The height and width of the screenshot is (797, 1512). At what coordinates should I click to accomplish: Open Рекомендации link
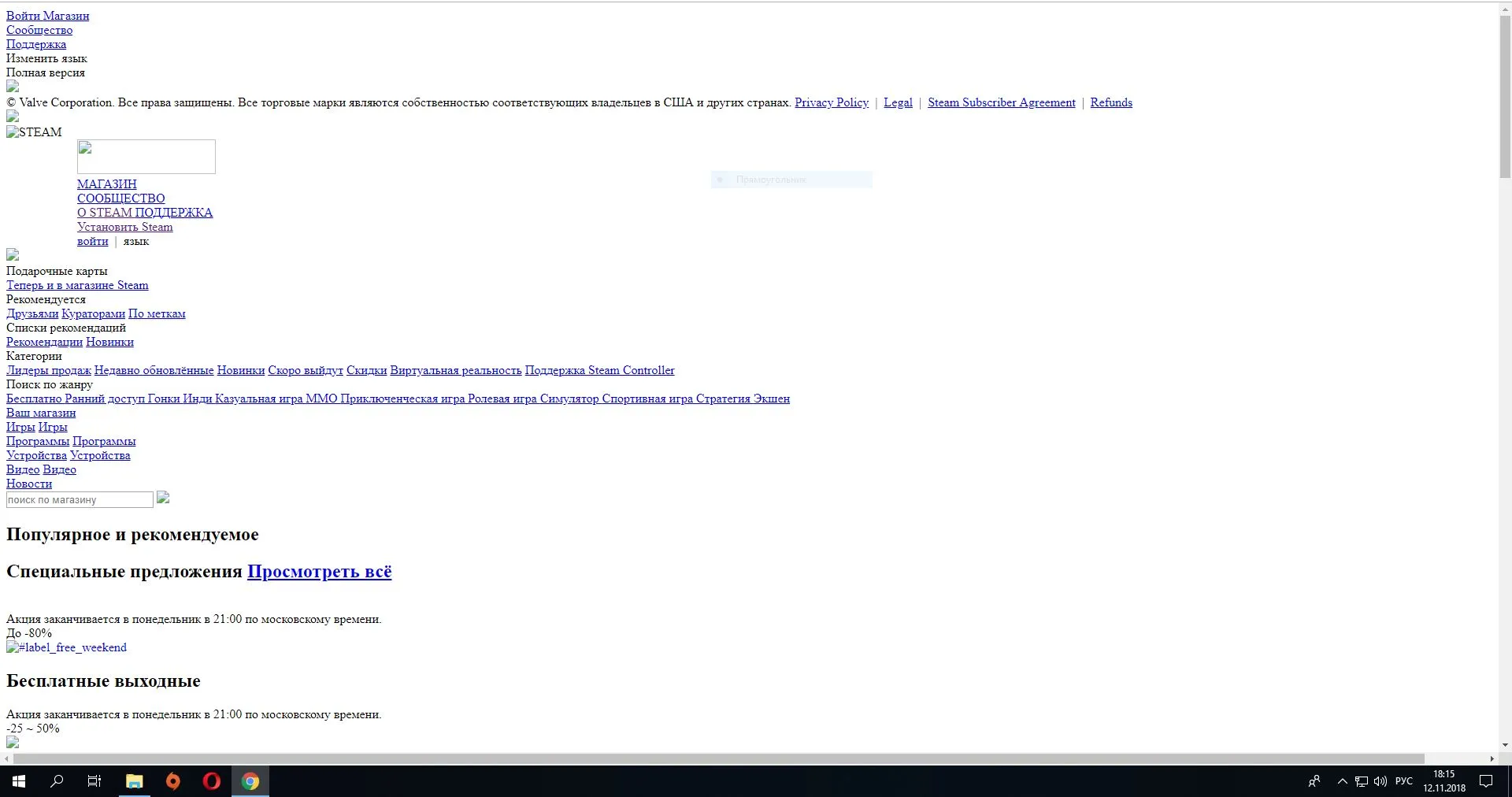tap(44, 342)
